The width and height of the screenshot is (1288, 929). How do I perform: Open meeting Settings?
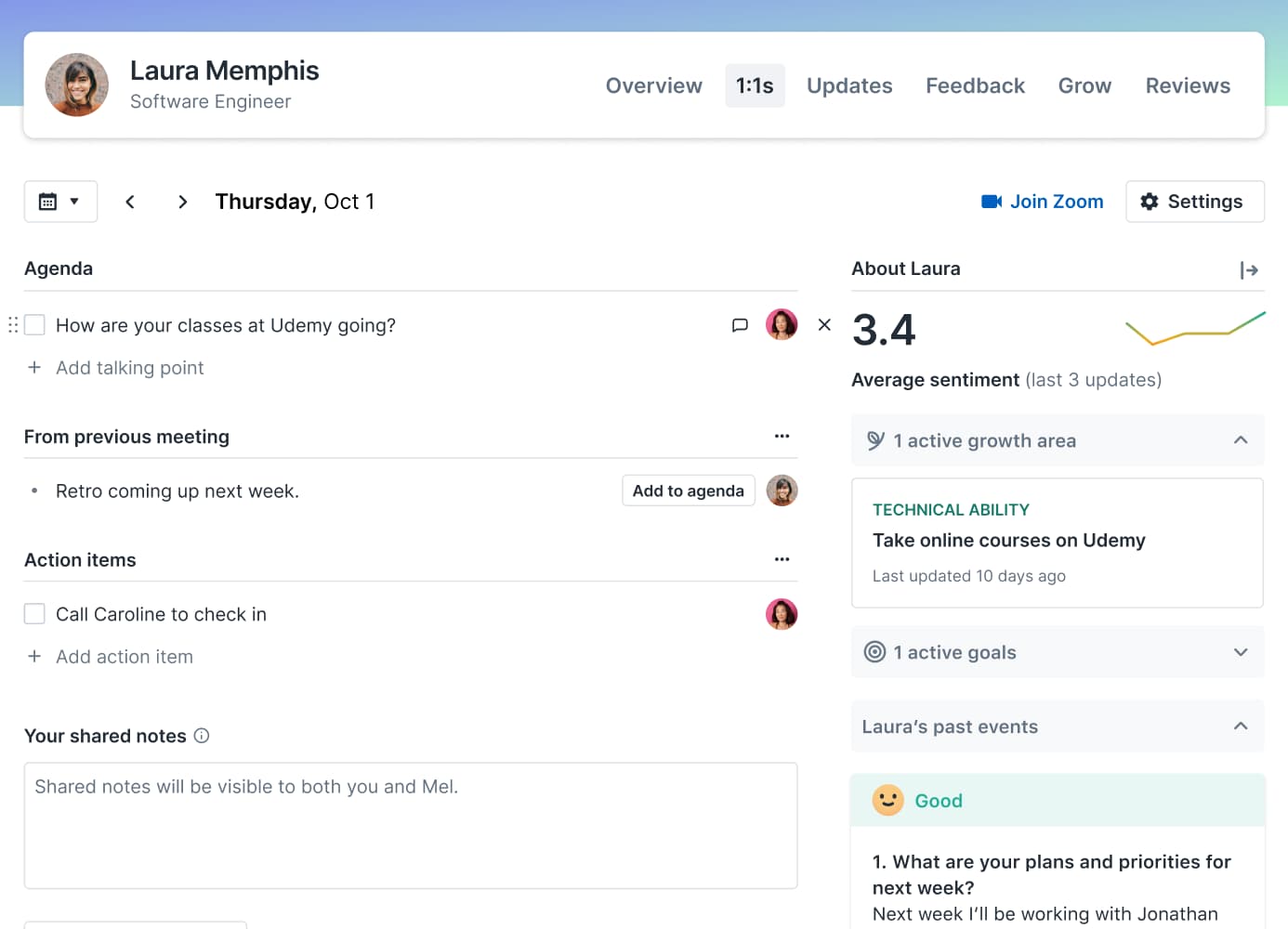[1195, 201]
